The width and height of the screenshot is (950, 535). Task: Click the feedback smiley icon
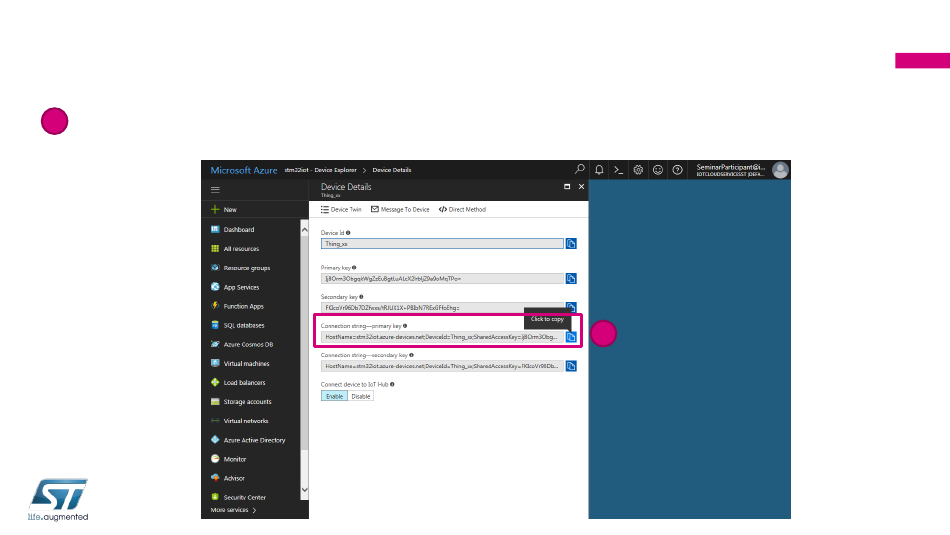pyautogui.click(x=657, y=170)
